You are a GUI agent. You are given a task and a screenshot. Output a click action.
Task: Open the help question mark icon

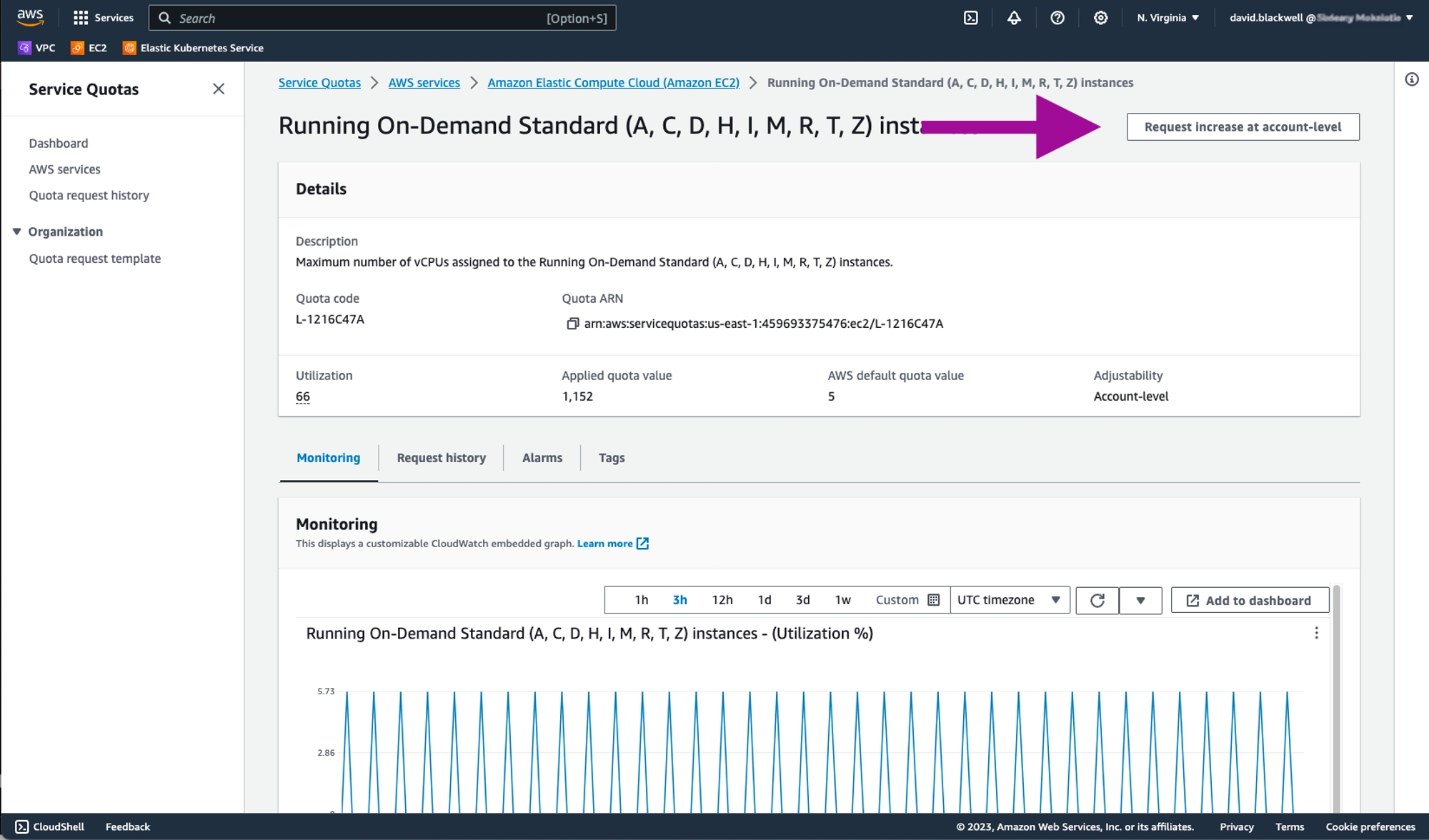click(x=1057, y=18)
